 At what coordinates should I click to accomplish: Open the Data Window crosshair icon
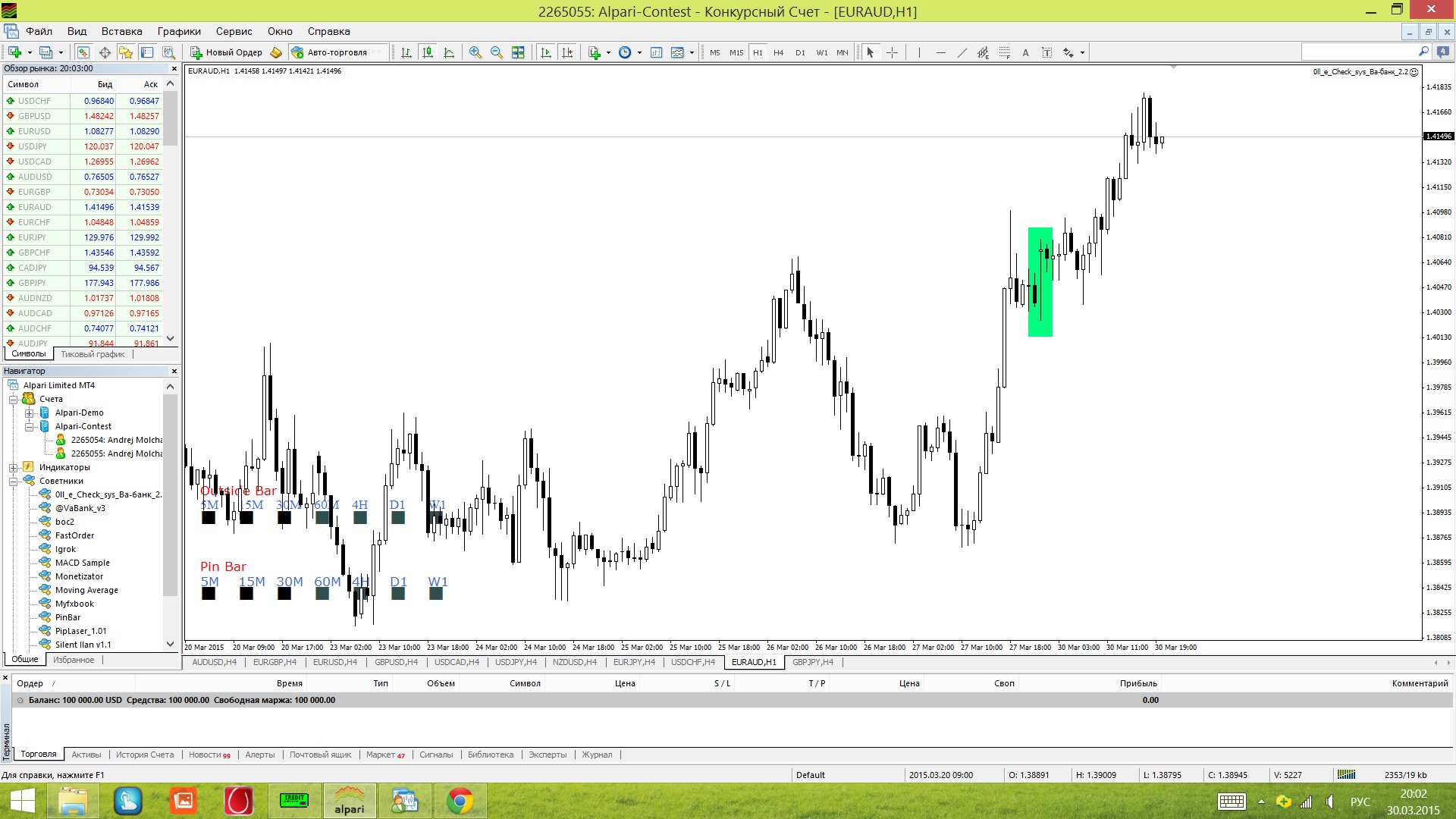(x=105, y=52)
